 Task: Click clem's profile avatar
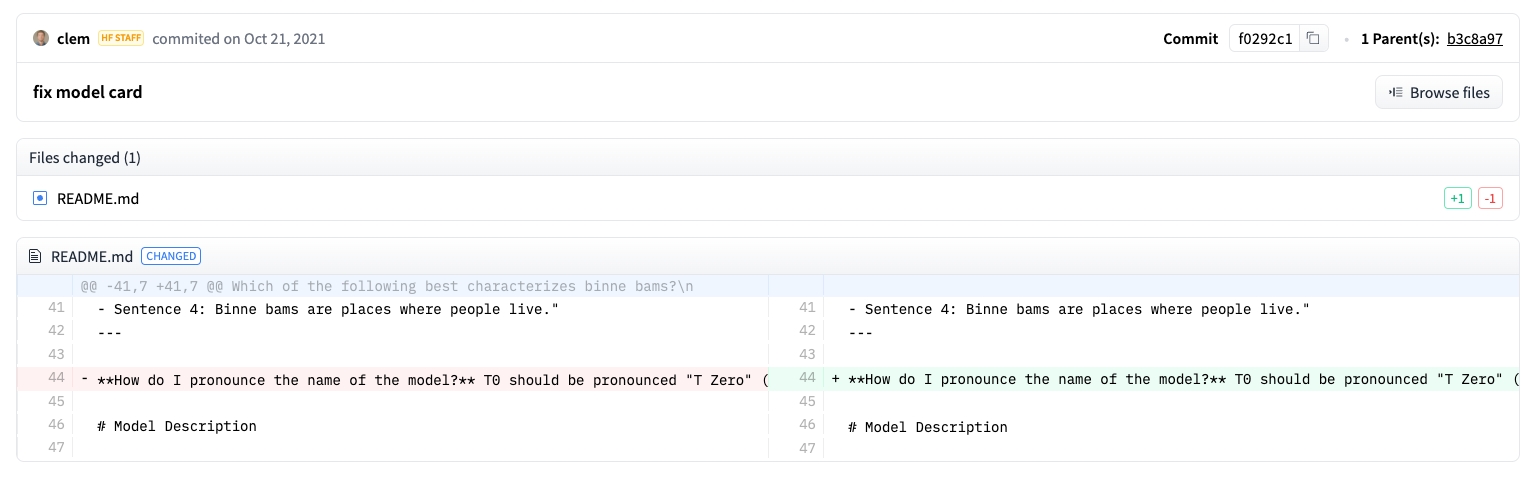coord(41,39)
